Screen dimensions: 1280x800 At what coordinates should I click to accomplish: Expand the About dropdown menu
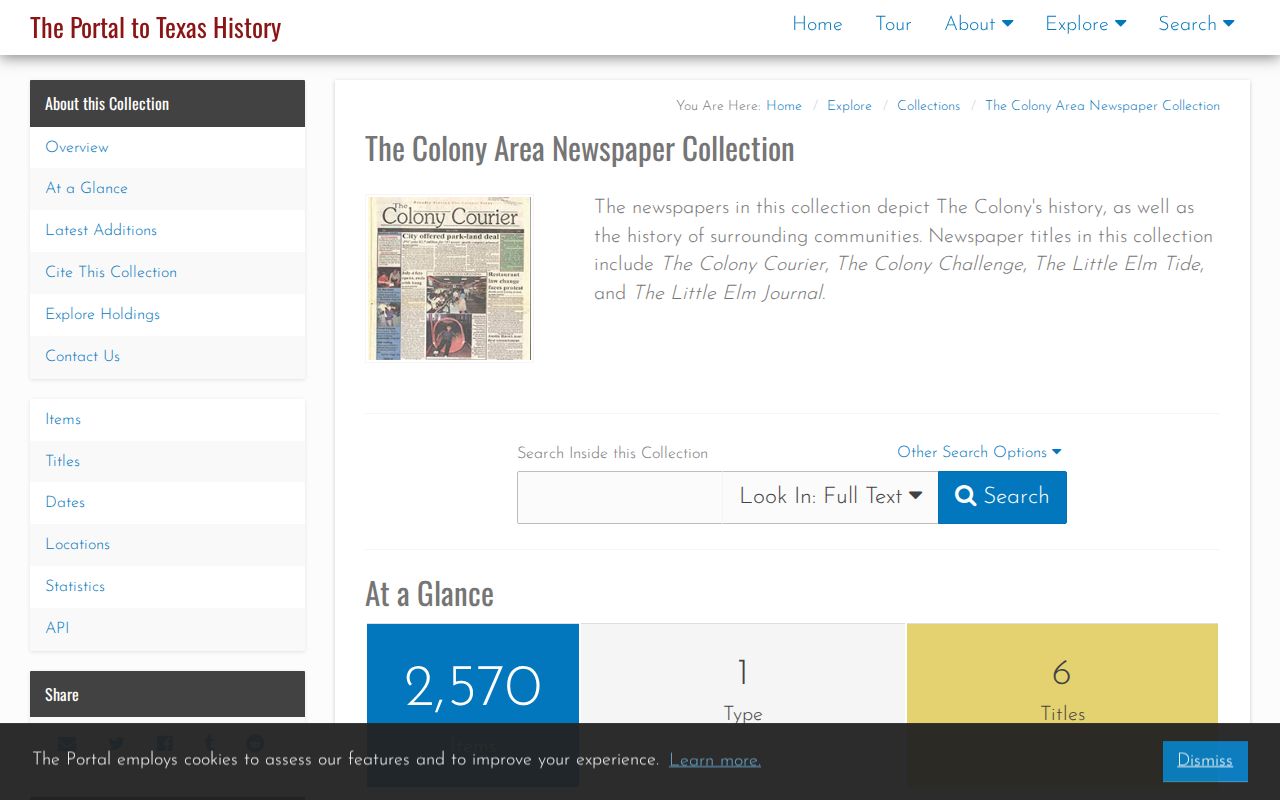[x=979, y=24]
